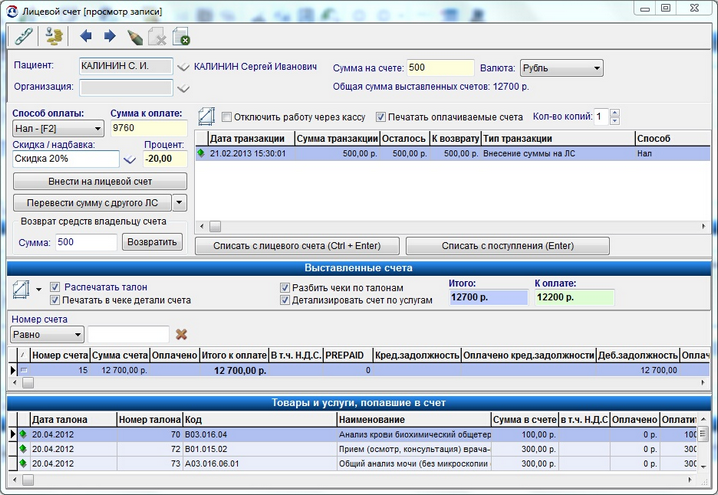Viewport: 718px width, 495px height.
Task: Click Внести на лицевой счет button
Action: [100, 181]
